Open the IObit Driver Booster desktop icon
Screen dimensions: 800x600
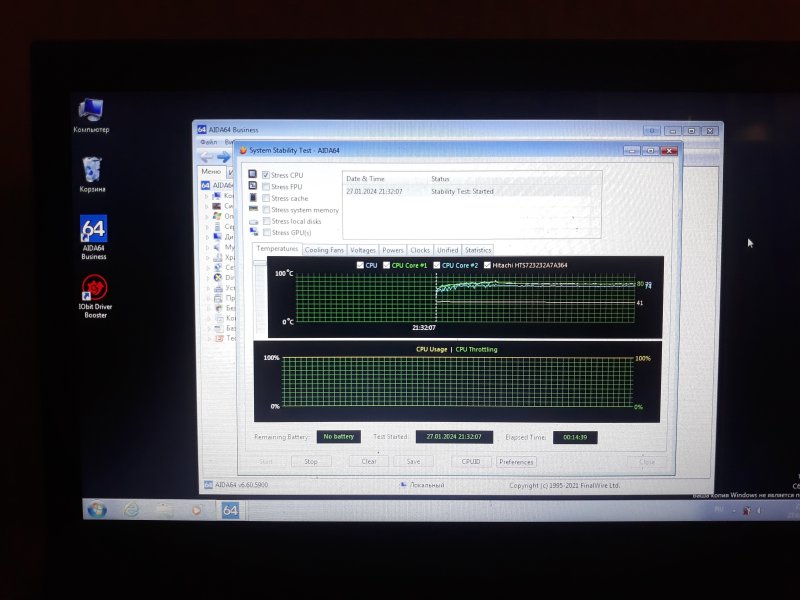pos(94,291)
